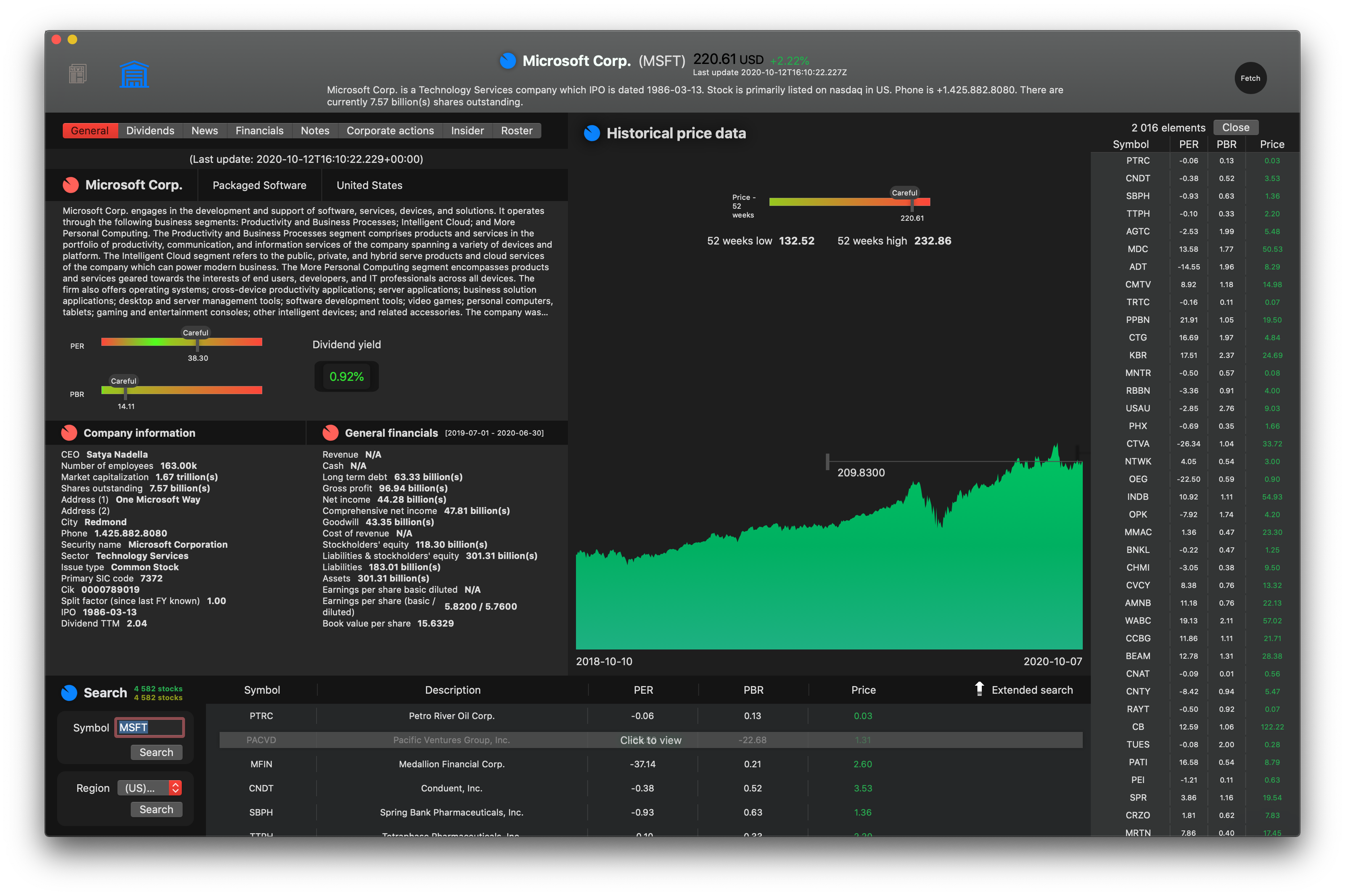Click the blue pie icon beside Microsoft Corp. title

click(x=507, y=61)
